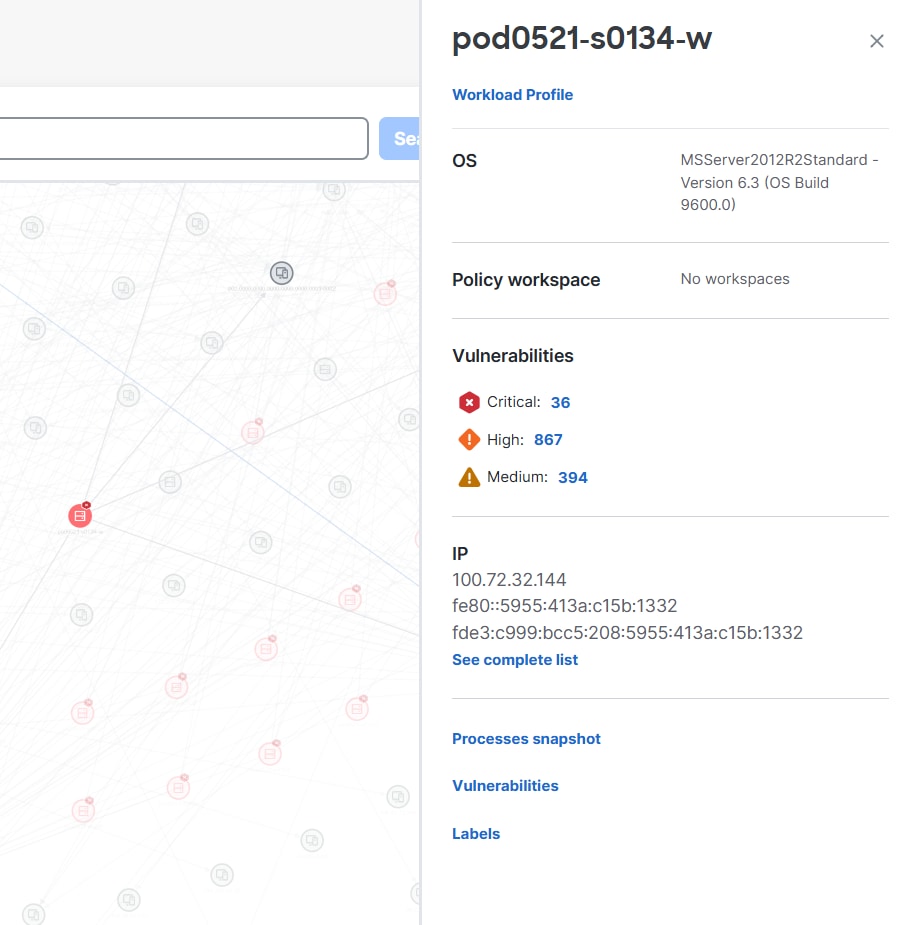
Task: Select the faded red node below Critical row
Action: [x=253, y=432]
